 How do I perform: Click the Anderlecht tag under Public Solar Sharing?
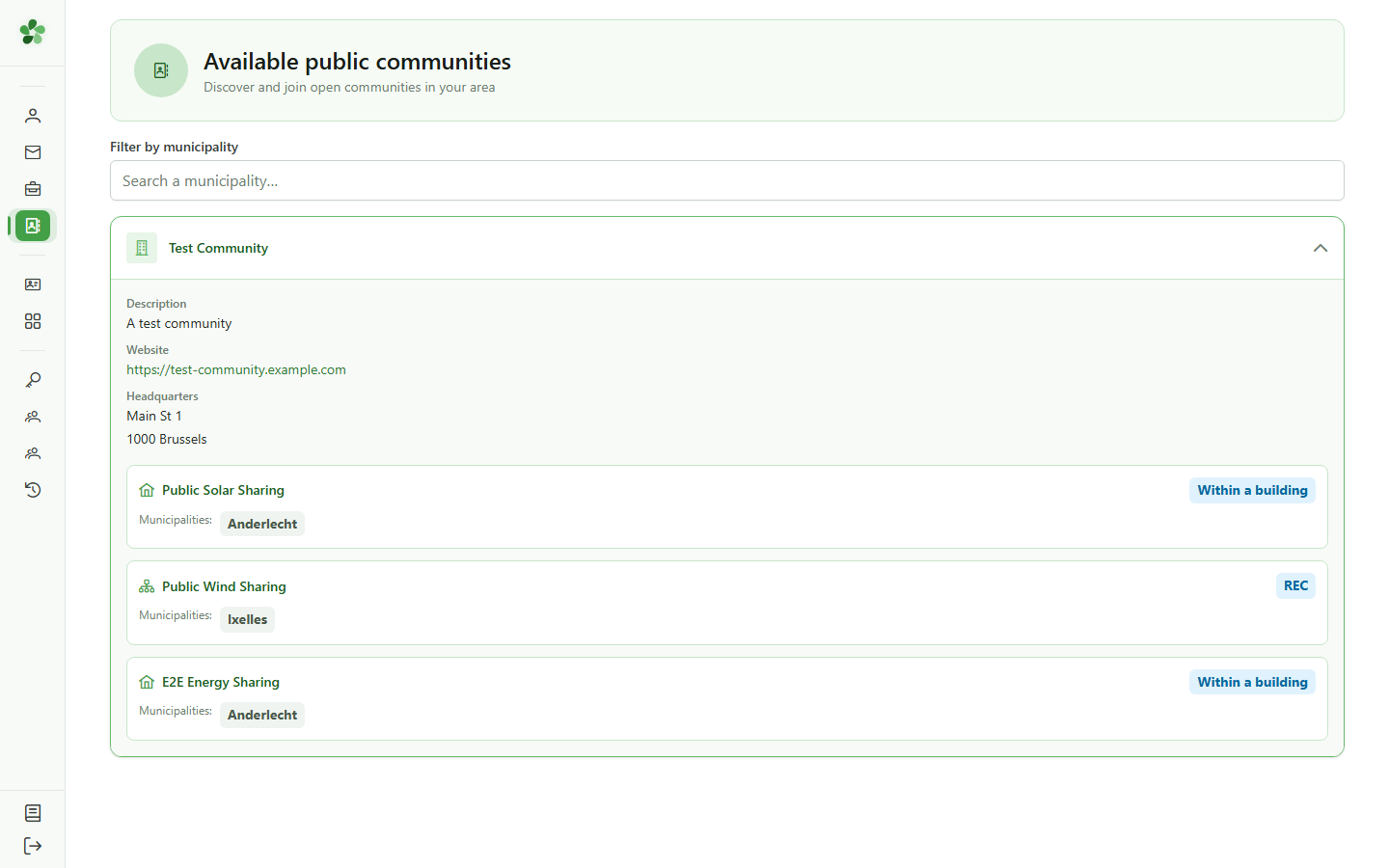coord(262,524)
